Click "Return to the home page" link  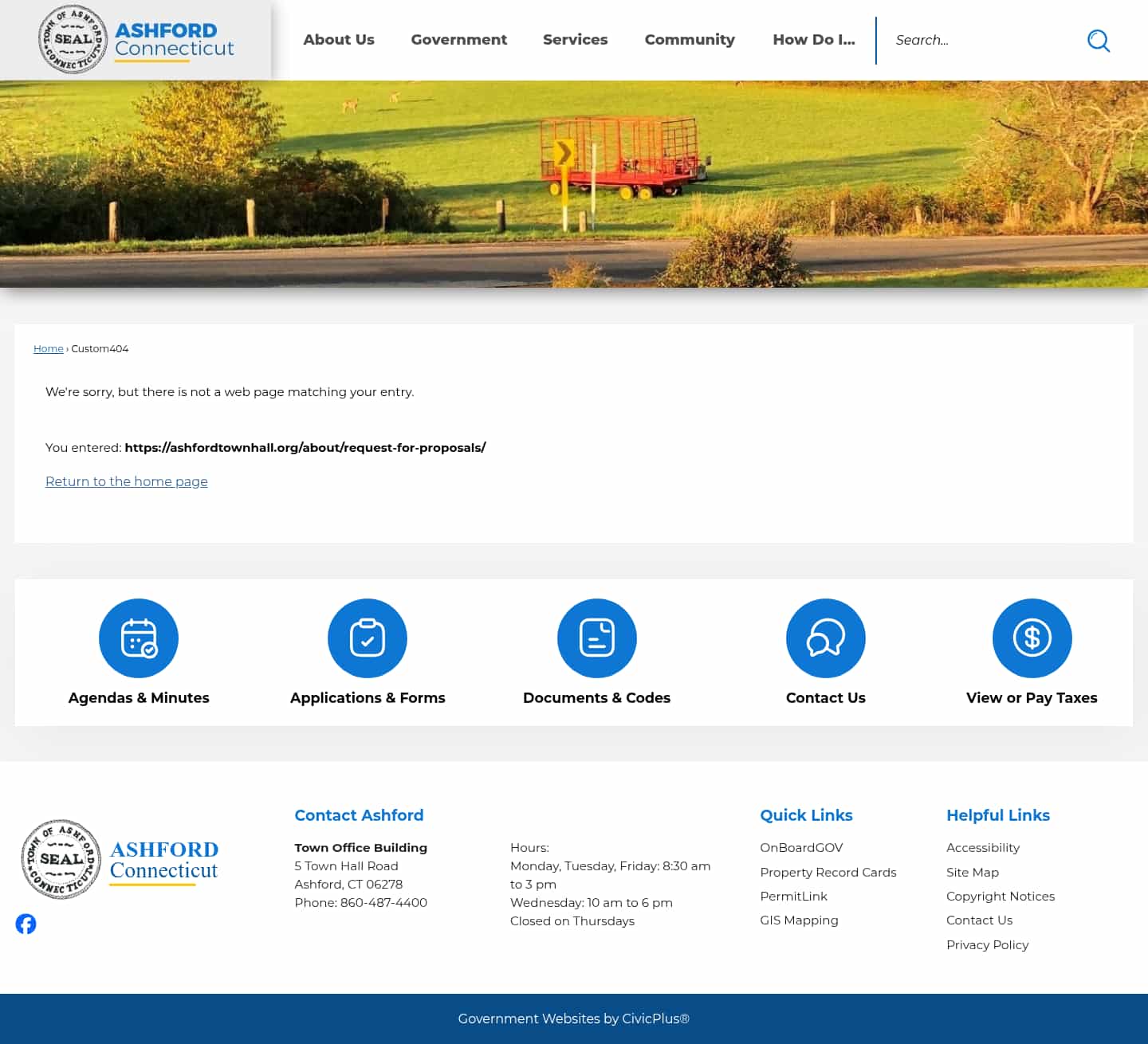click(x=126, y=481)
